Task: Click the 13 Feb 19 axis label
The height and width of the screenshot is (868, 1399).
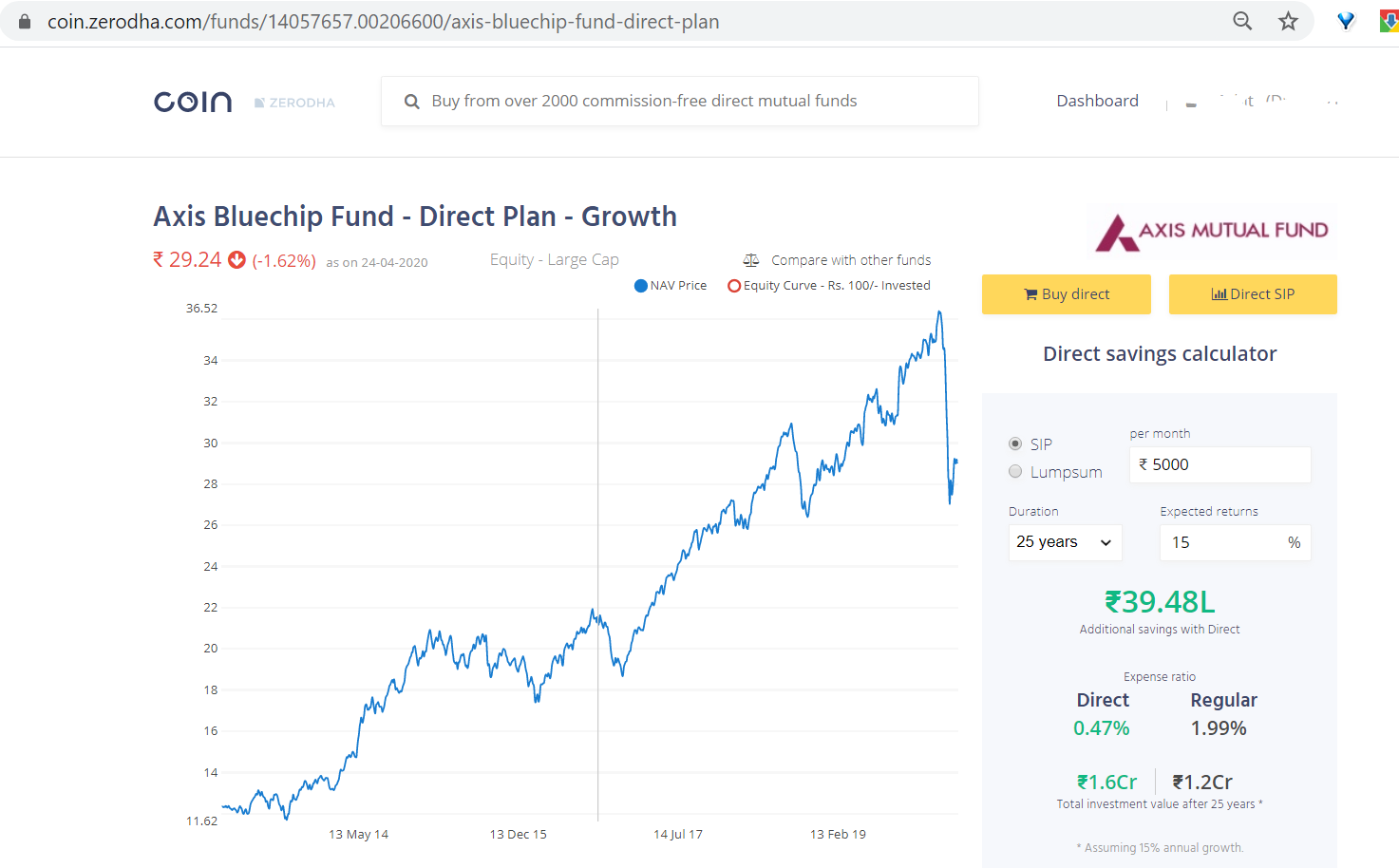Action: point(838,835)
